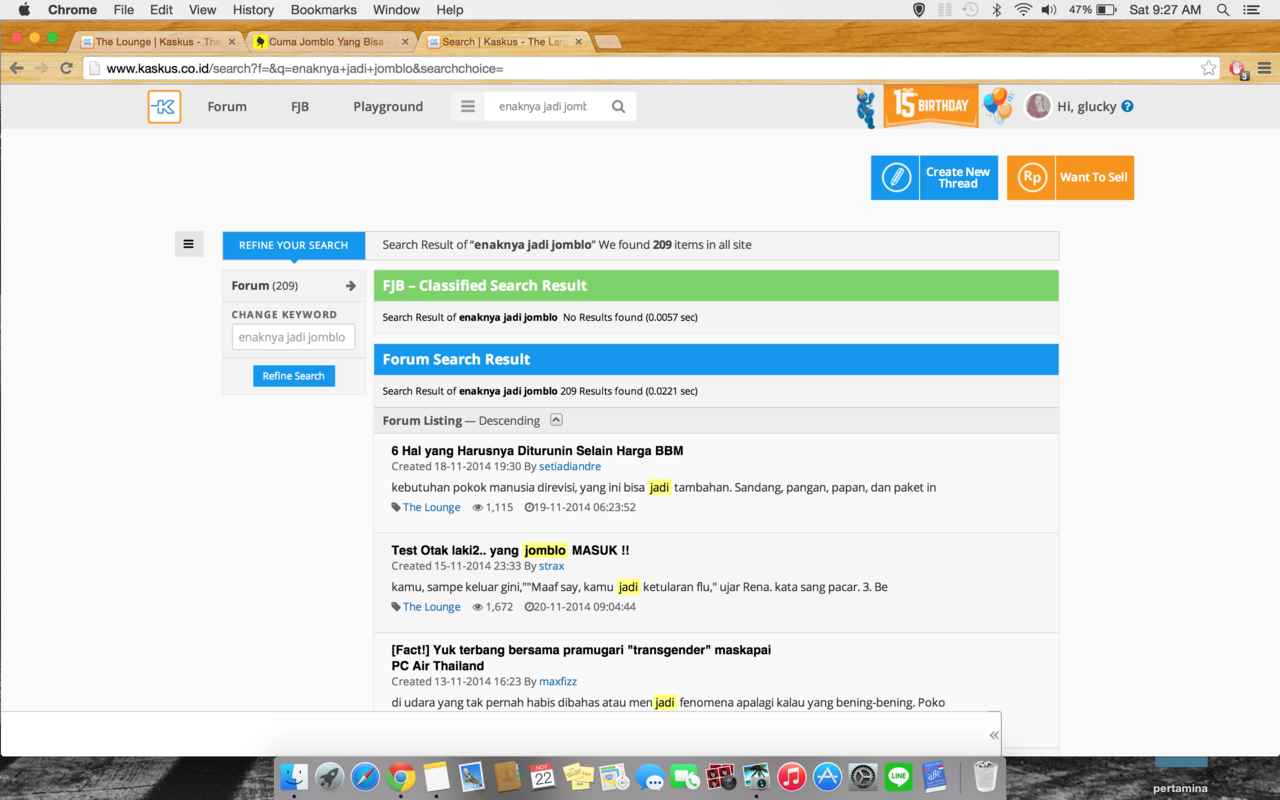This screenshot has width=1280, height=800.
Task: Open Notification Center in the menu bar
Action: [1251, 10]
